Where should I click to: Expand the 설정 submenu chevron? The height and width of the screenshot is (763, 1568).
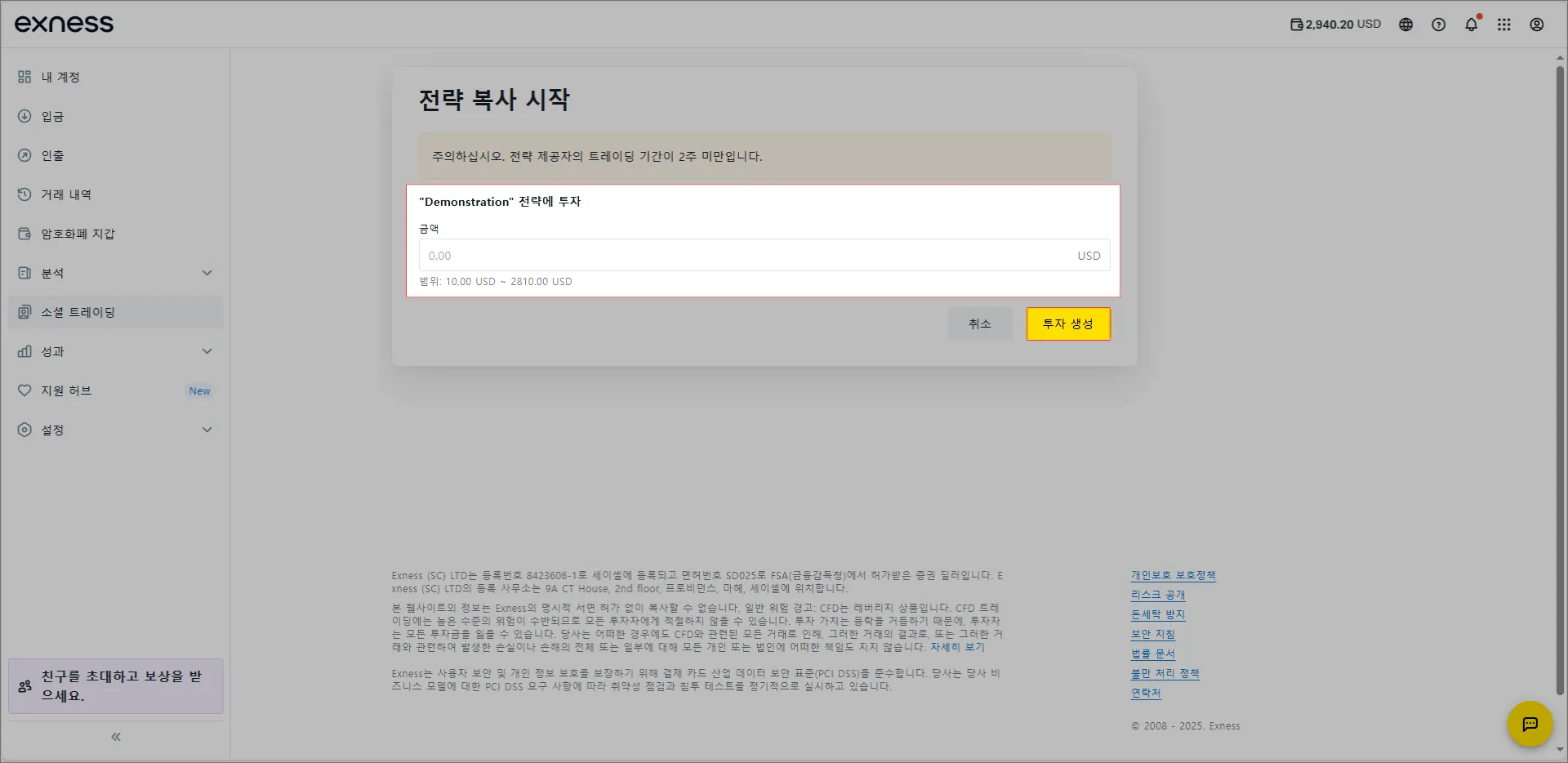pos(207,430)
